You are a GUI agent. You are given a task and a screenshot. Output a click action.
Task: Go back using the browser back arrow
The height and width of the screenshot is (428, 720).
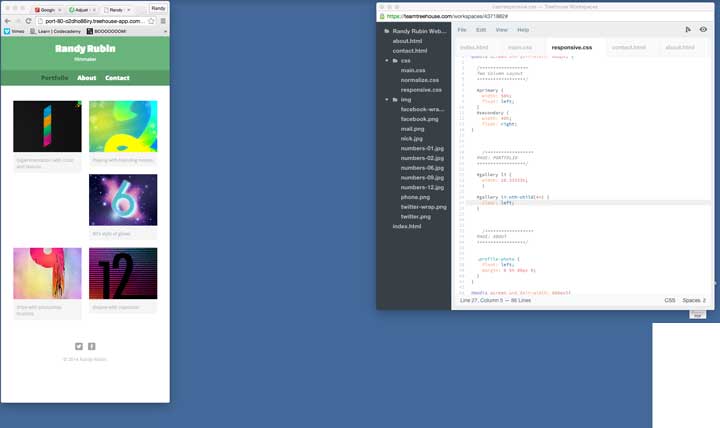(x=7, y=20)
